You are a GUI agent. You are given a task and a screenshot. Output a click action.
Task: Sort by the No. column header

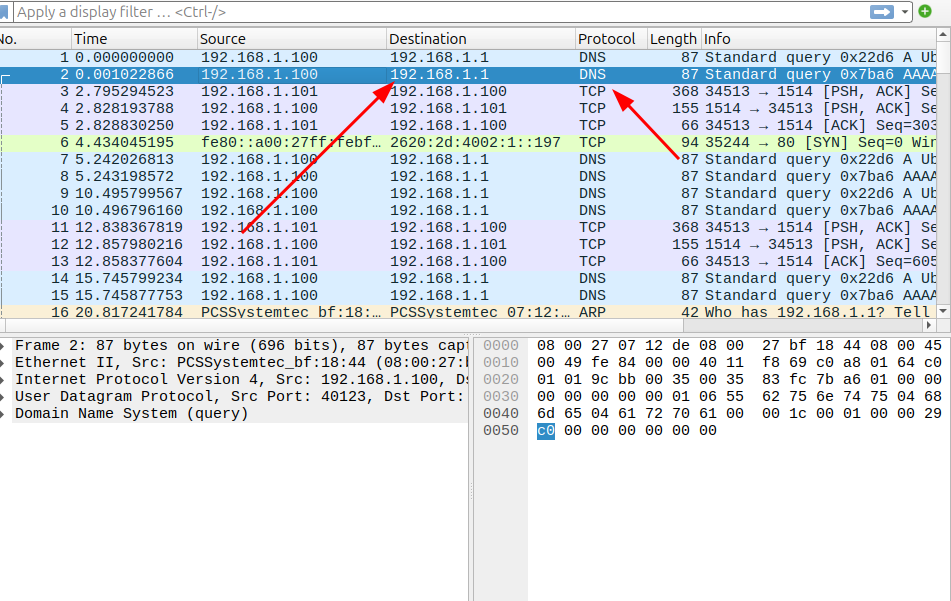coord(35,39)
